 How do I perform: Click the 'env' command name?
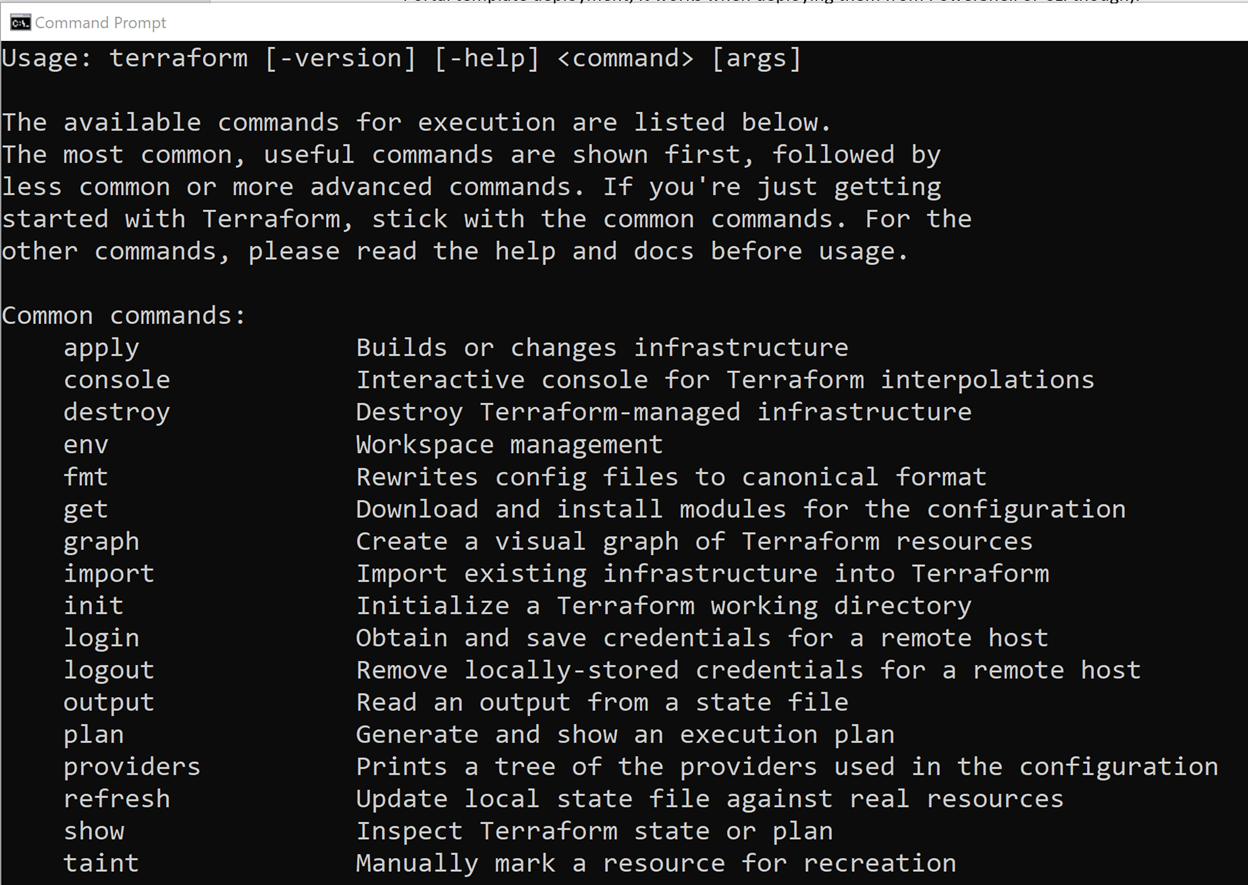(x=86, y=445)
